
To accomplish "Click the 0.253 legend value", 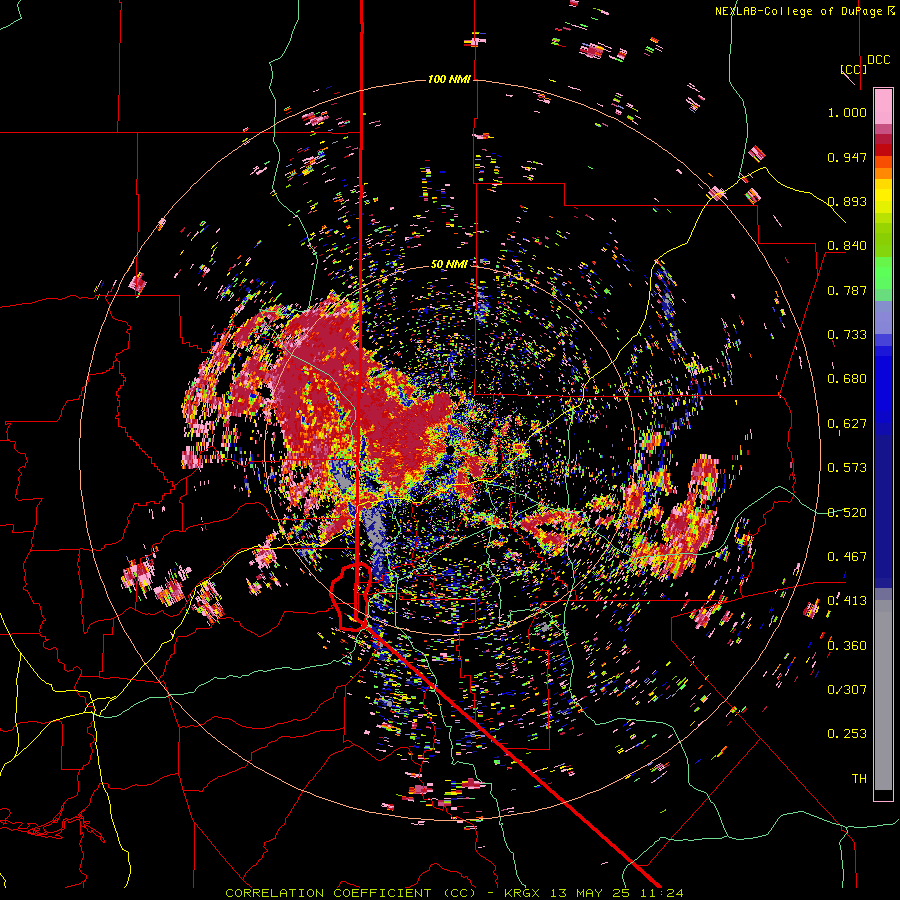I will tap(847, 734).
